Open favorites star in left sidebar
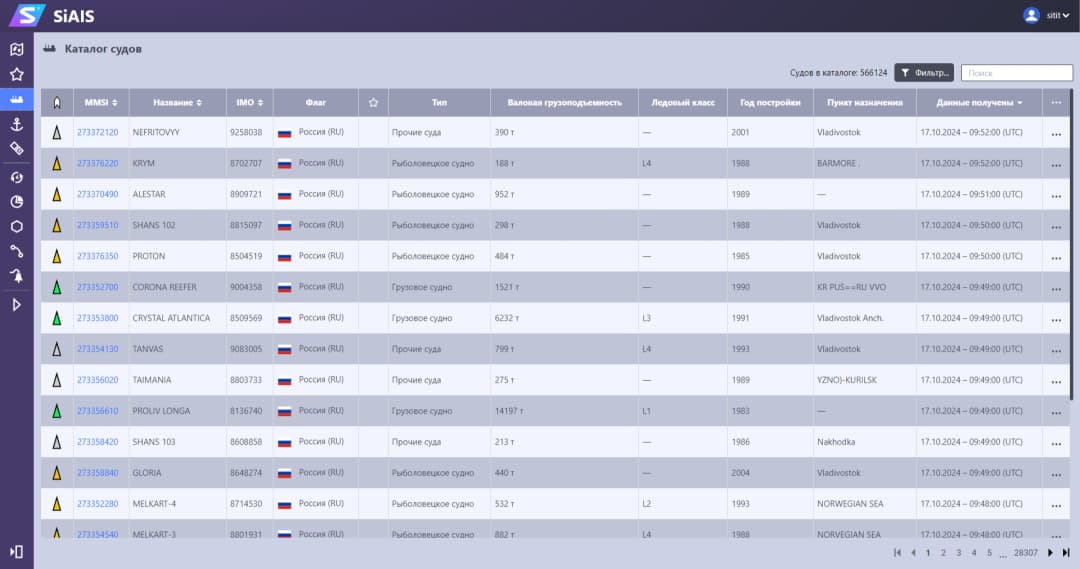 pyautogui.click(x=16, y=74)
